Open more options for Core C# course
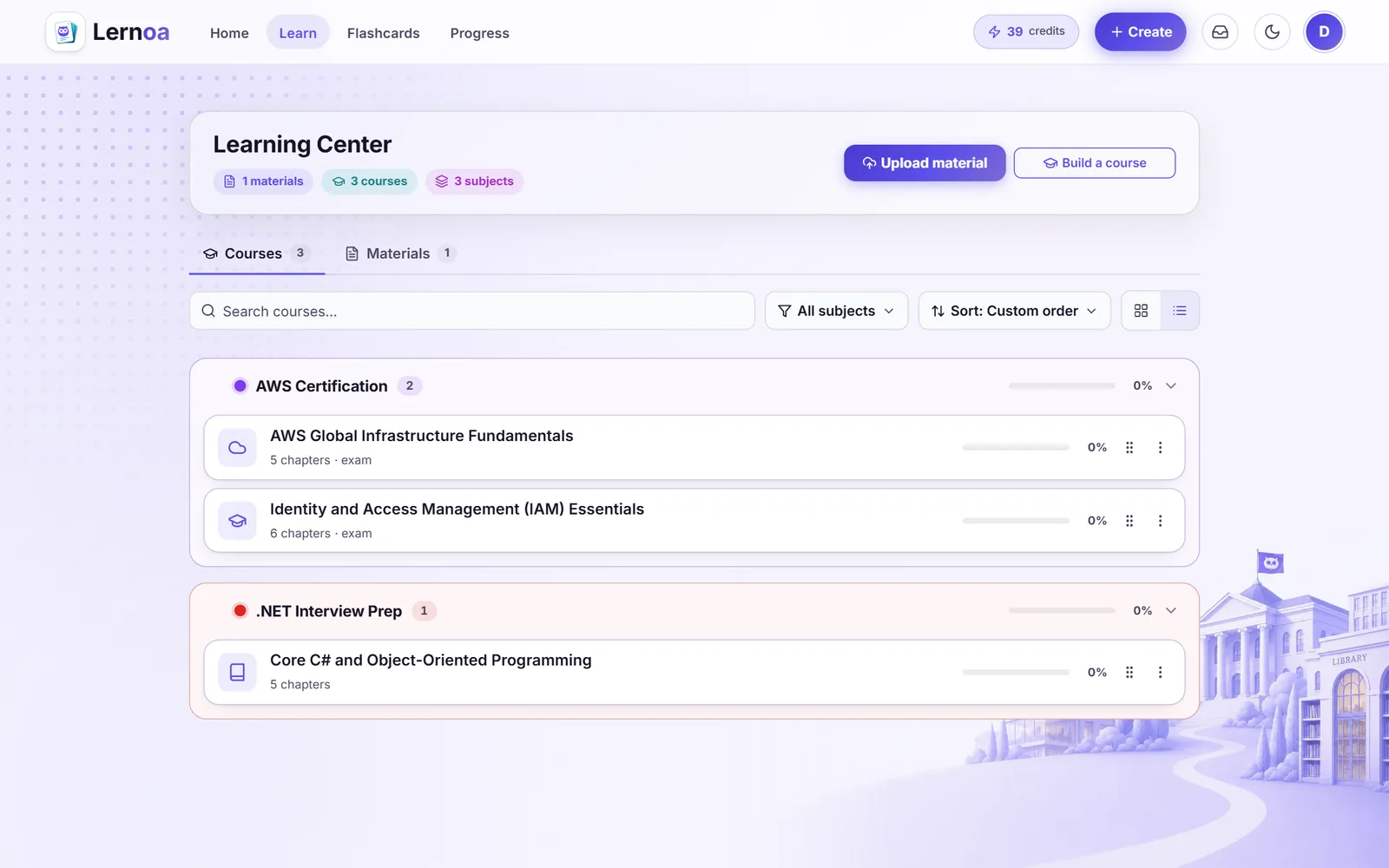This screenshot has width=1389, height=868. point(1160,672)
